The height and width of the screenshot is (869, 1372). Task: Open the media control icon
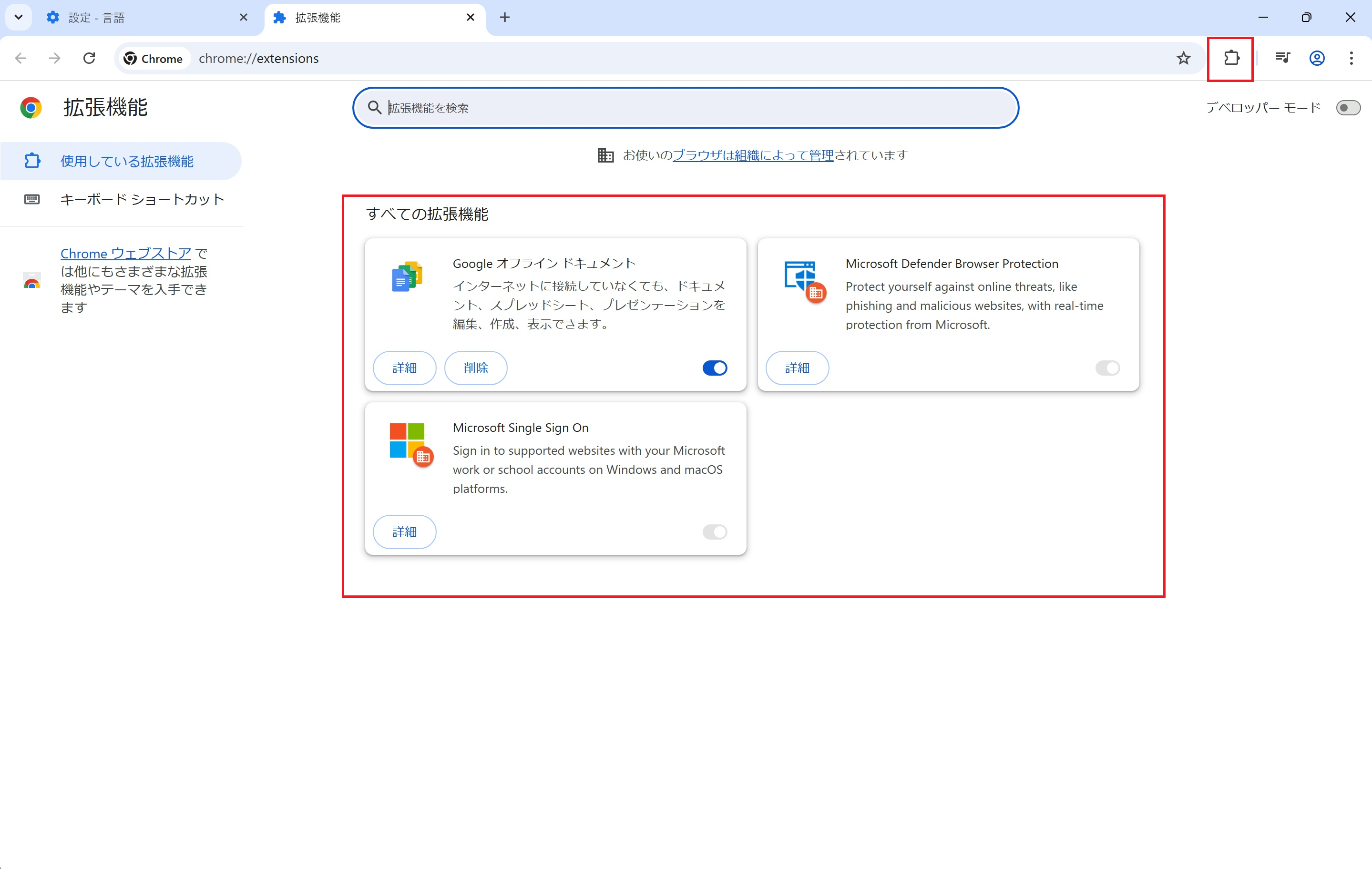point(1282,58)
